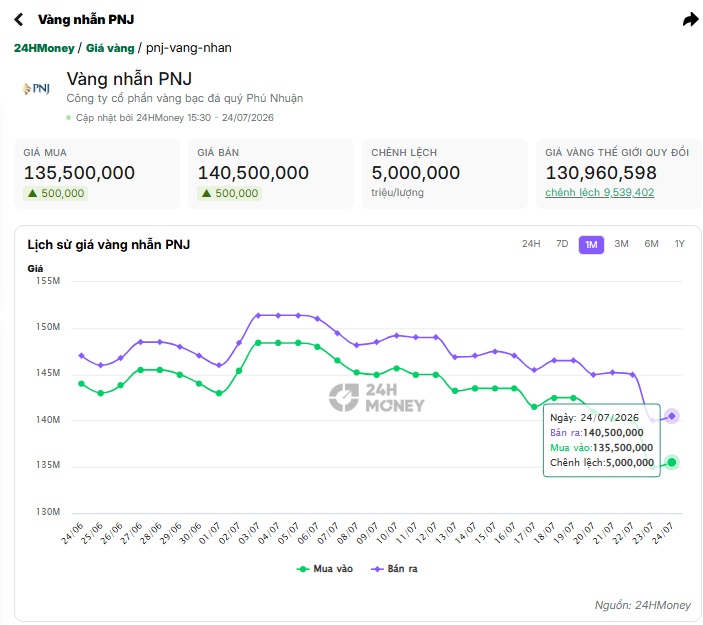Click the green up-triangle under Giá mua
The width and height of the screenshot is (703, 625).
(x=32, y=193)
